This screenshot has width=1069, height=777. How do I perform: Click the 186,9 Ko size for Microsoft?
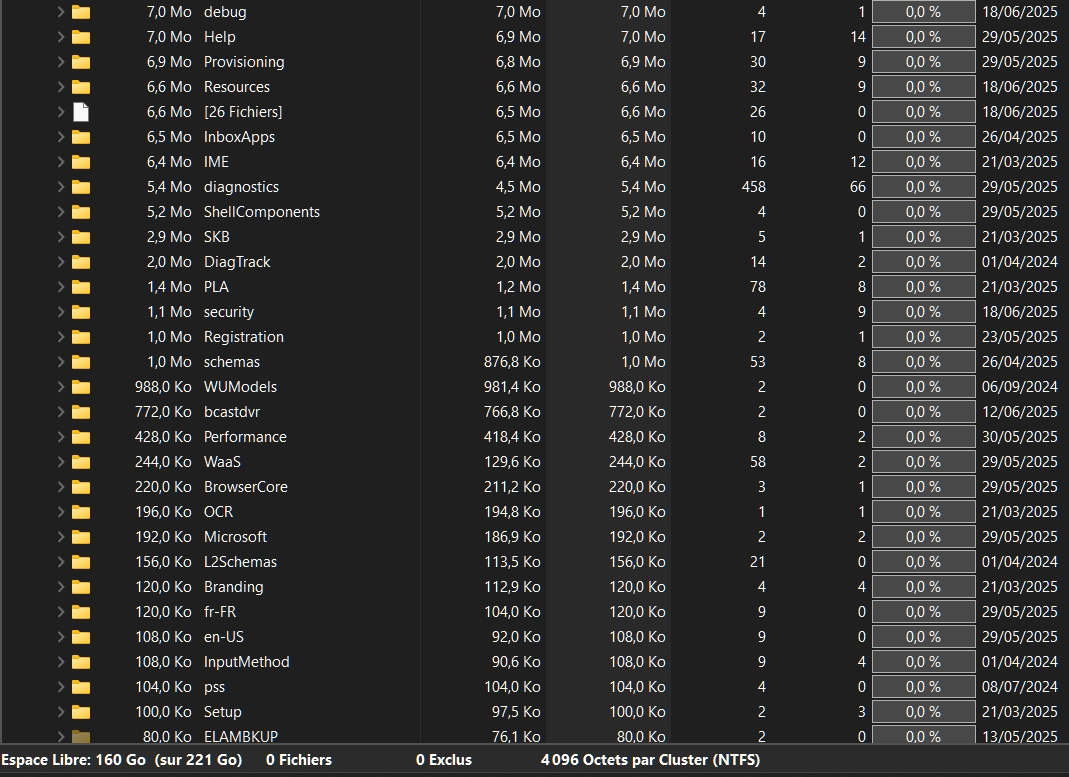coord(512,536)
